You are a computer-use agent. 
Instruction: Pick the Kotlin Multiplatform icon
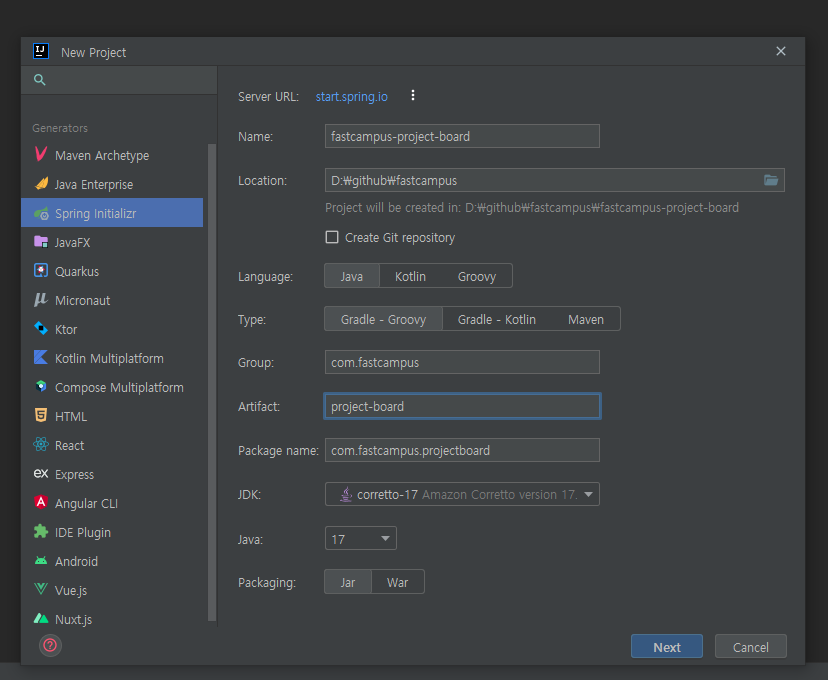(x=41, y=357)
